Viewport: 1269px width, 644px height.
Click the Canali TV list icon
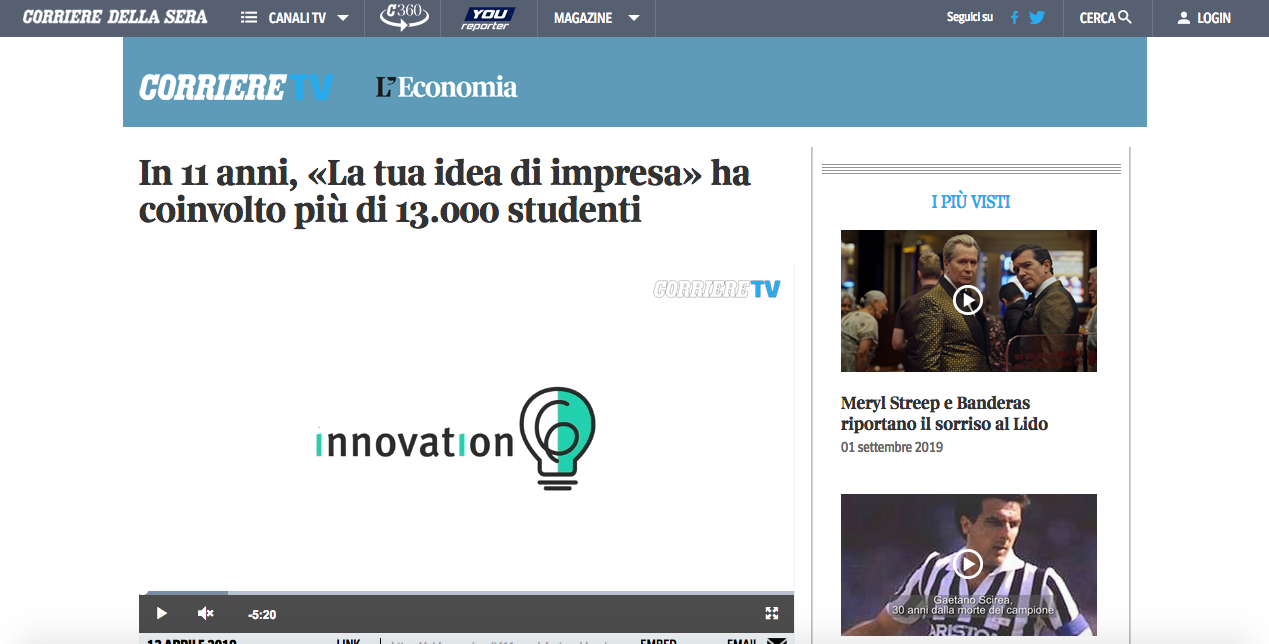[x=249, y=18]
